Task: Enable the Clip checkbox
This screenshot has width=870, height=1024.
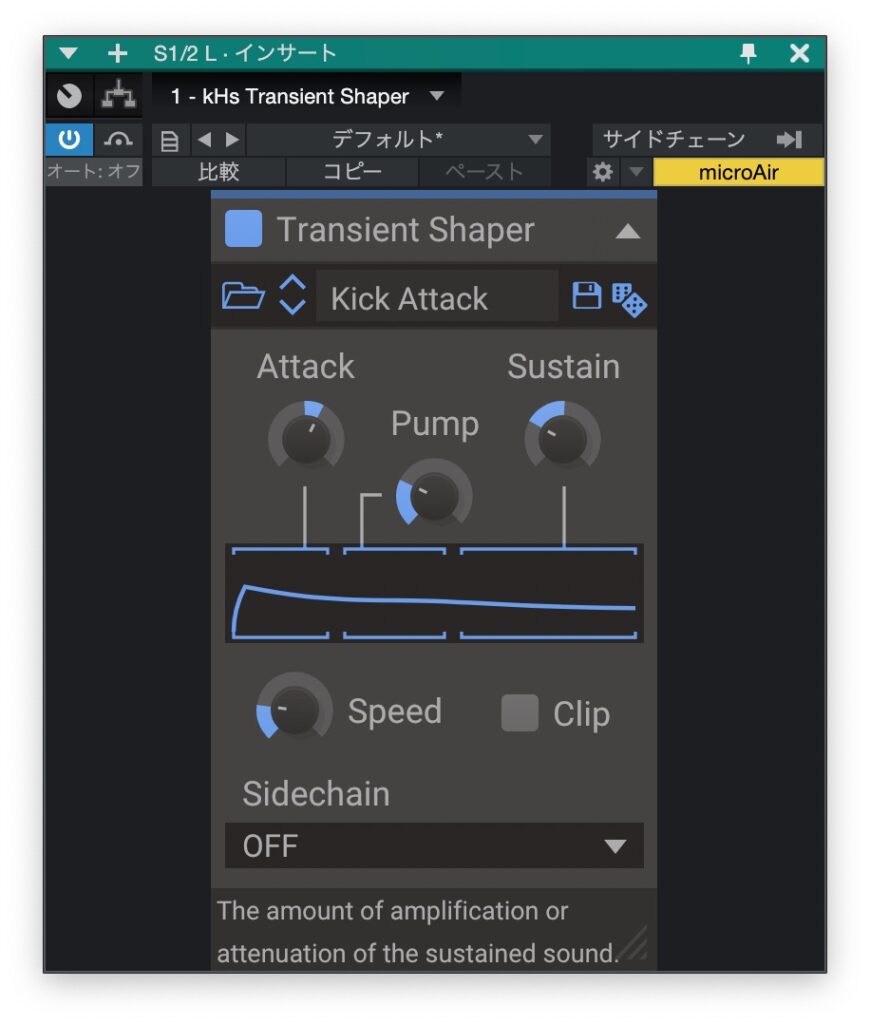Action: 519,713
